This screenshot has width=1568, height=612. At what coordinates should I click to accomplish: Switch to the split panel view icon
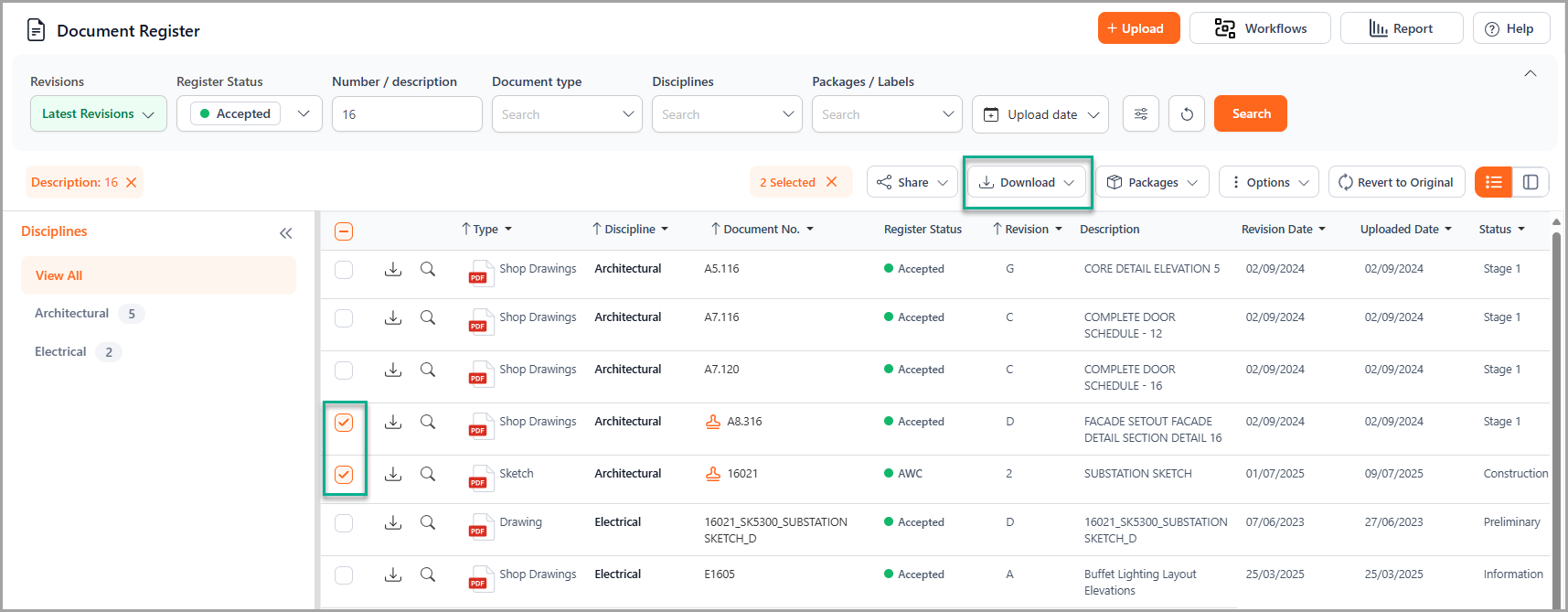point(1531,182)
